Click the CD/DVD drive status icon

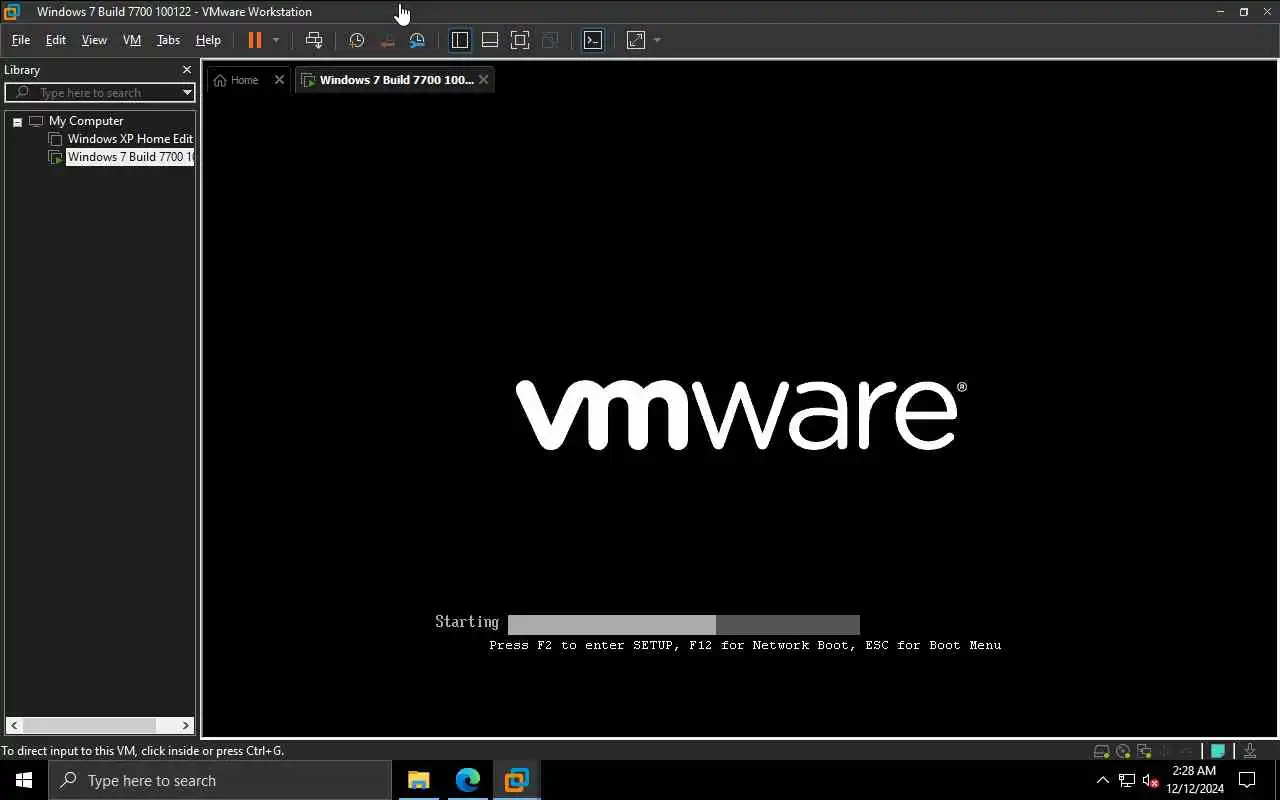click(x=1123, y=751)
